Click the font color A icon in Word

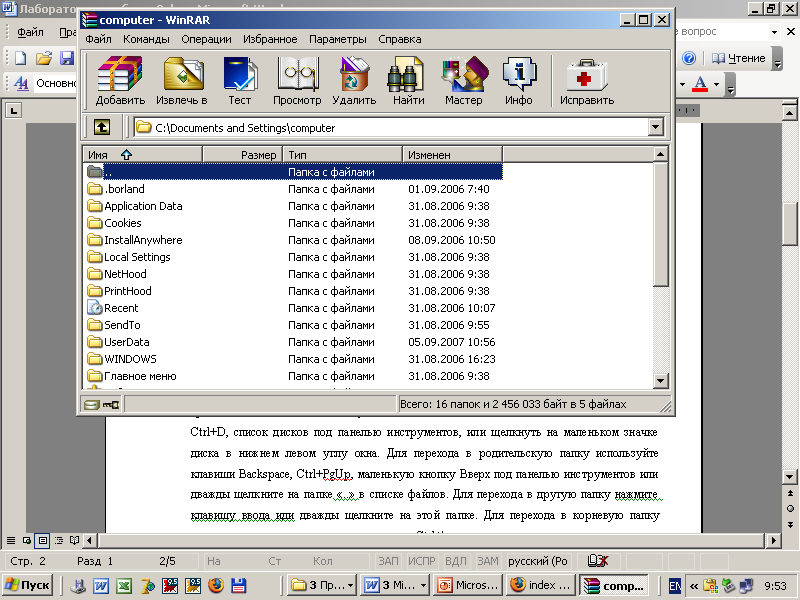pos(700,84)
